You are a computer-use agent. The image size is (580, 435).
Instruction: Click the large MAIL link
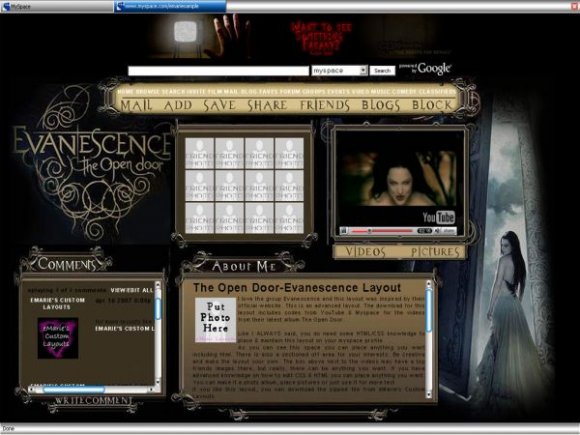(136, 105)
